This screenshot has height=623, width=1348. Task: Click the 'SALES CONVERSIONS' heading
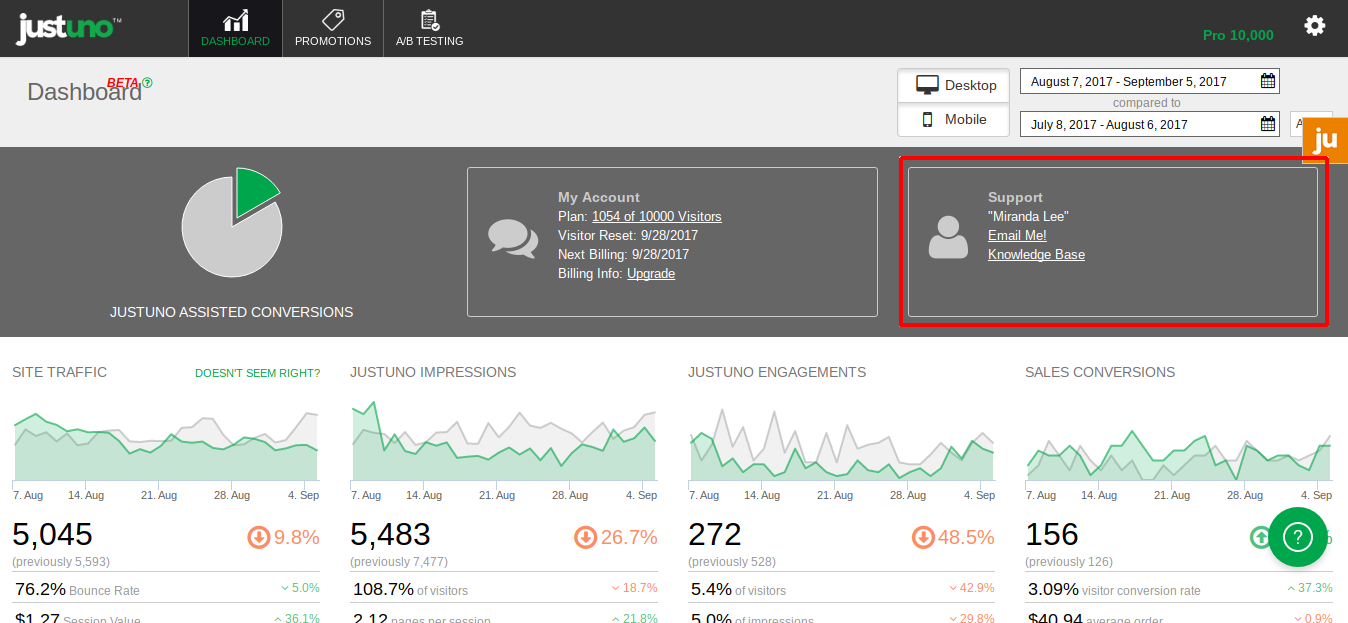click(1100, 372)
